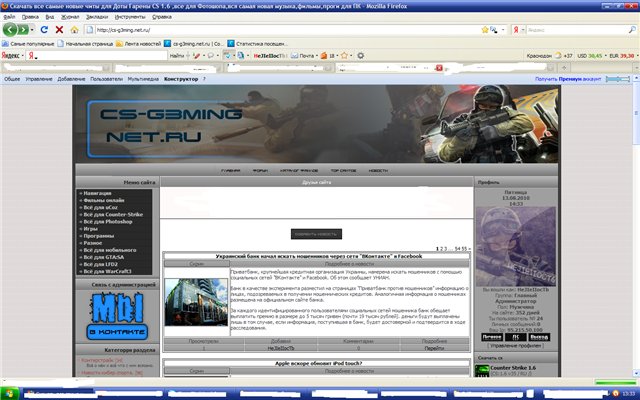Click the green Back arrow button

[10, 29]
